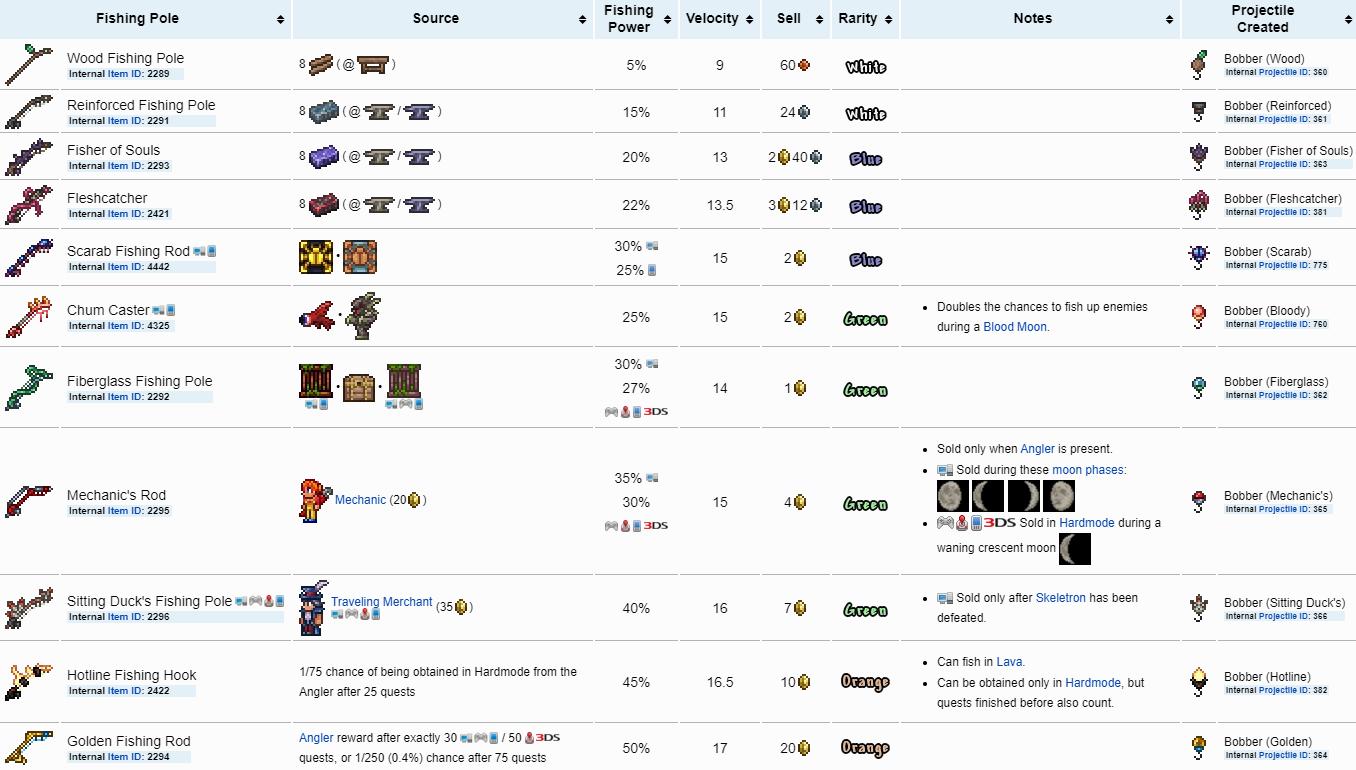Click the Traveling Merchant NPC sprite
The width and height of the screenshot is (1356, 770).
(x=312, y=607)
